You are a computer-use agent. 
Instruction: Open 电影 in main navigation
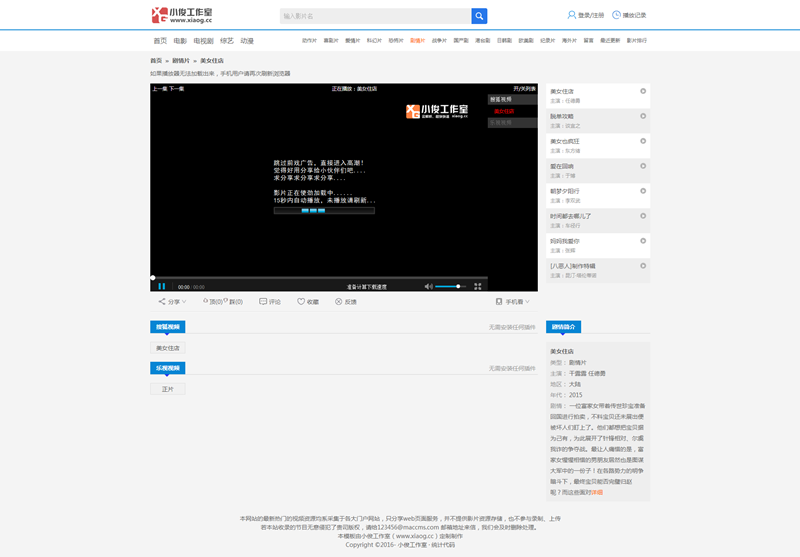[x=180, y=41]
